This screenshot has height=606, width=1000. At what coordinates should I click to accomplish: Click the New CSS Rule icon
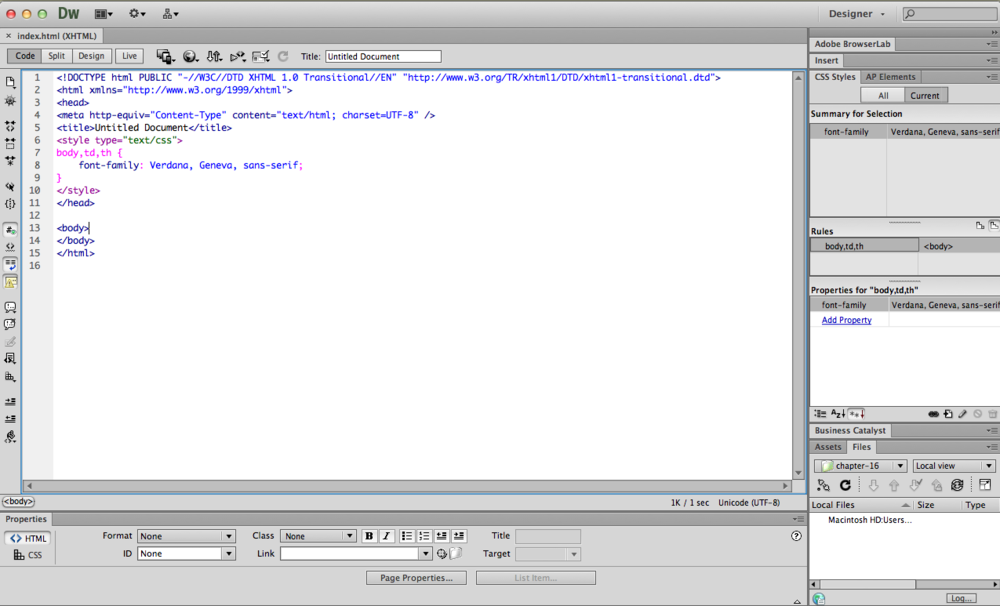pyautogui.click(x=948, y=413)
